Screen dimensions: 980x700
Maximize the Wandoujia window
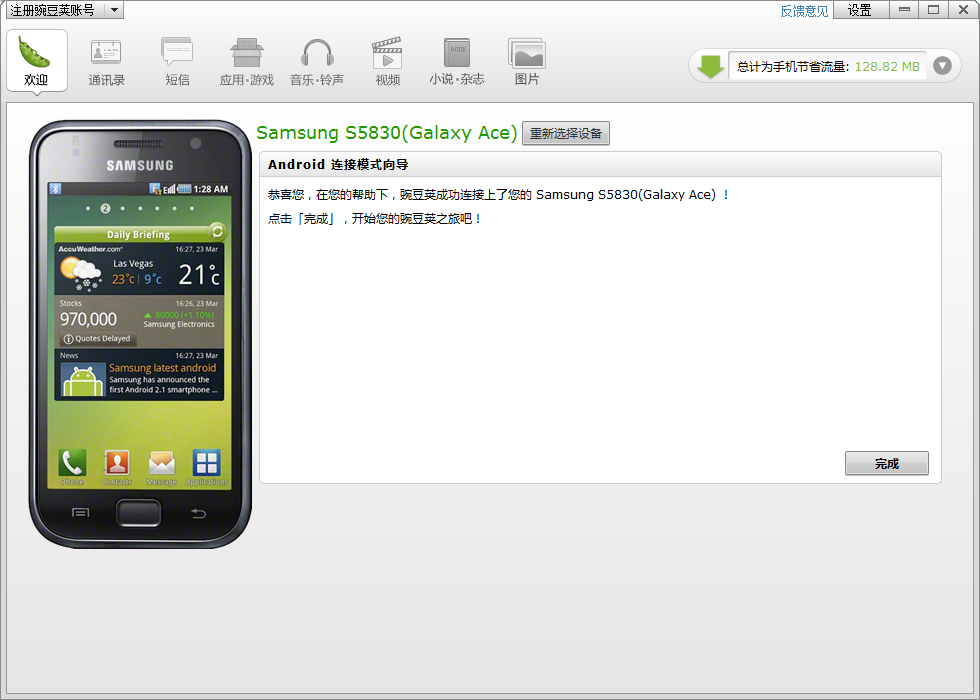coord(934,10)
